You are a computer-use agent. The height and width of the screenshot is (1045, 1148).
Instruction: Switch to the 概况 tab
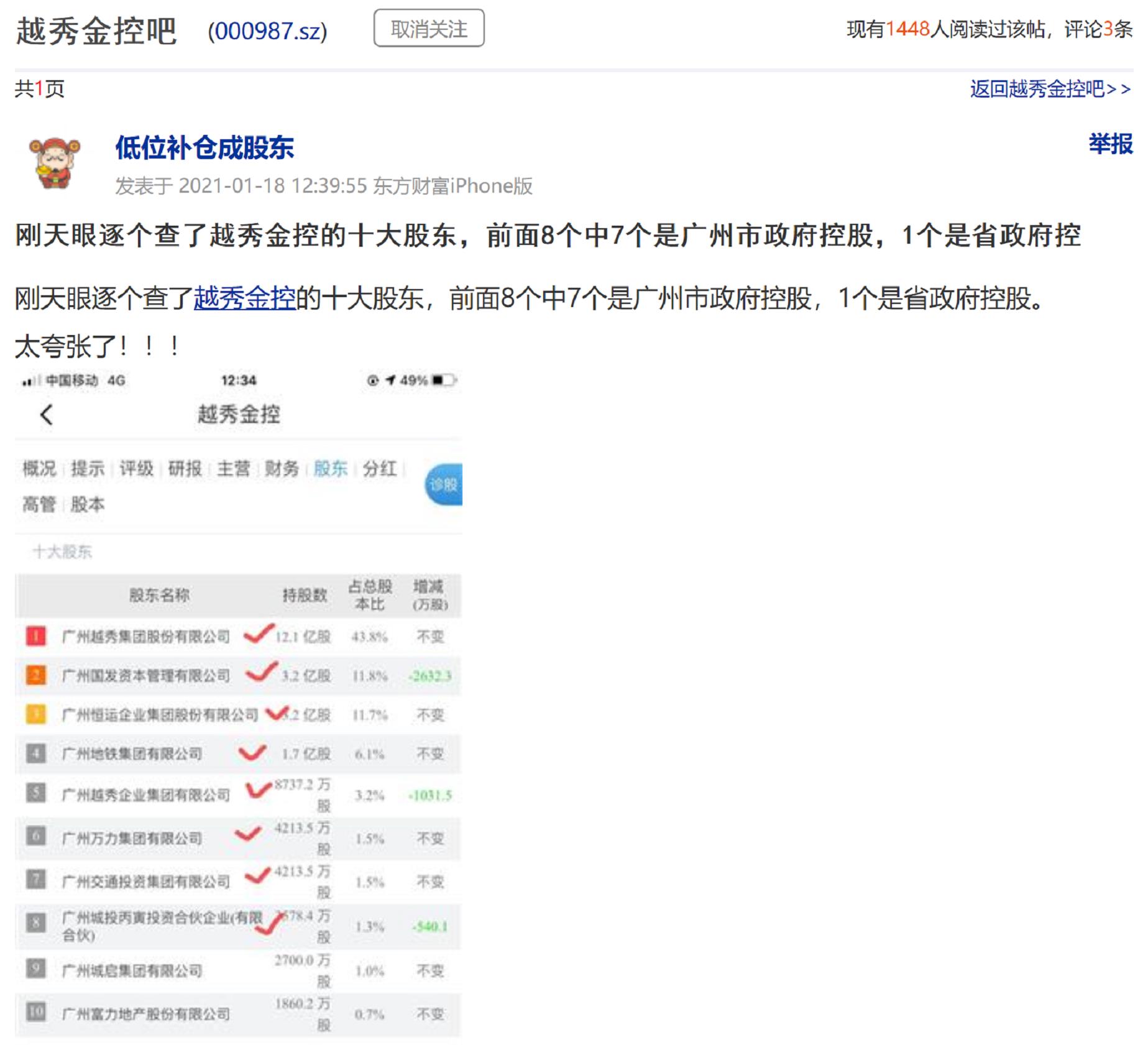pyautogui.click(x=39, y=468)
